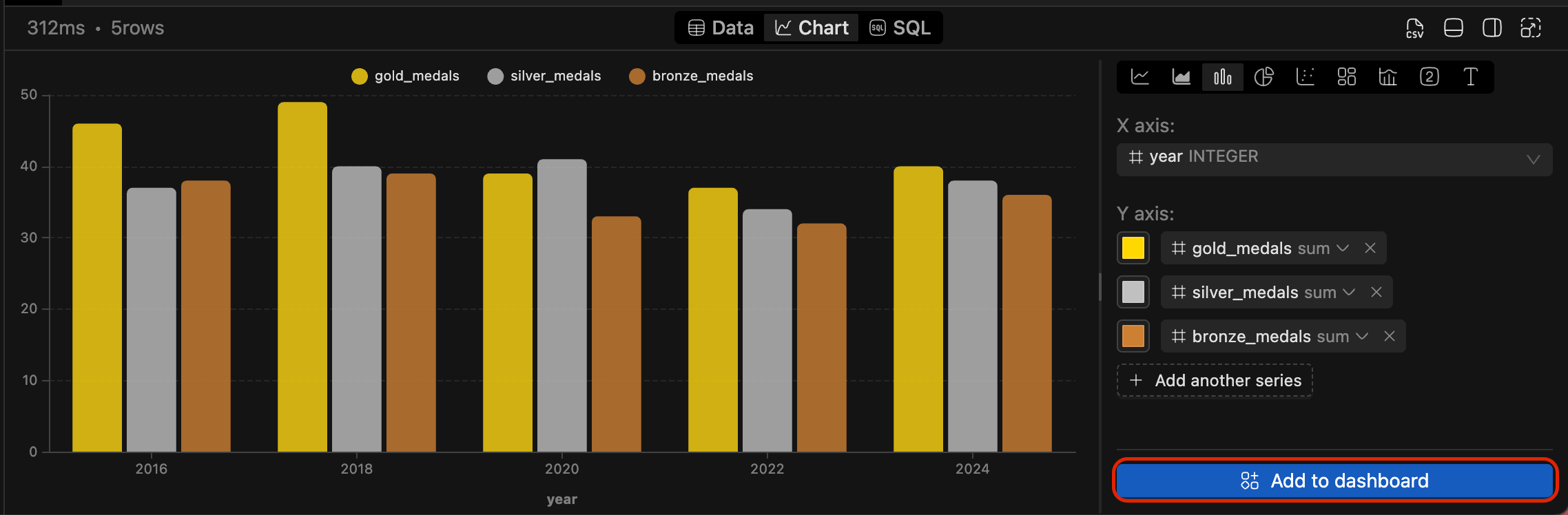Toggle bronze_medals series in chart legend

691,76
